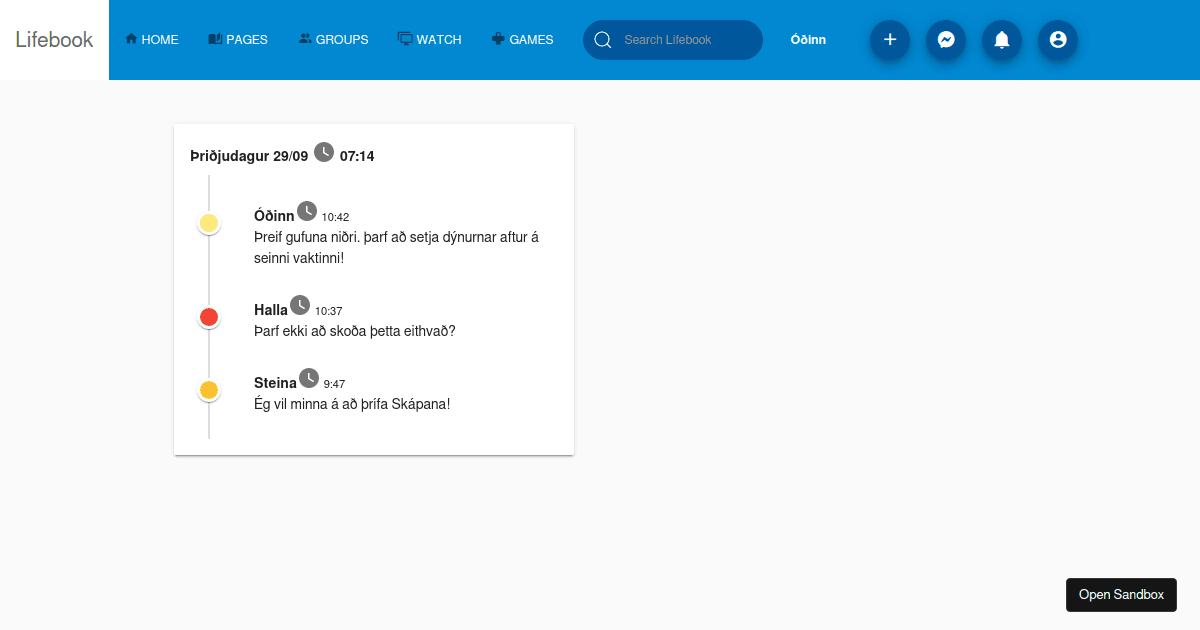Switch to the GAMES tab
The width and height of the screenshot is (1200, 630).
point(523,40)
